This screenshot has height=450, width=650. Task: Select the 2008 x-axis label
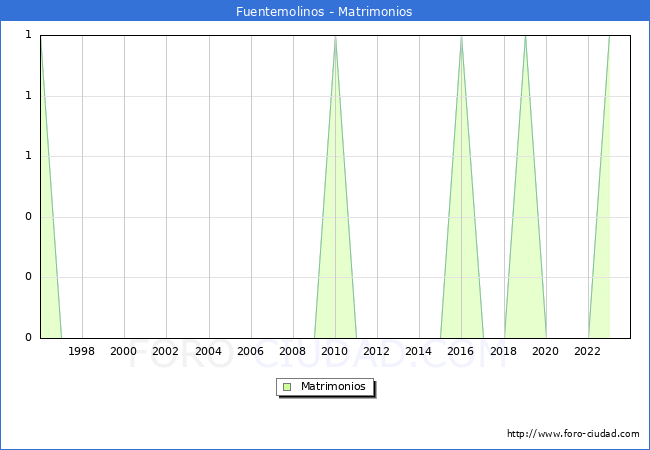[x=292, y=351]
